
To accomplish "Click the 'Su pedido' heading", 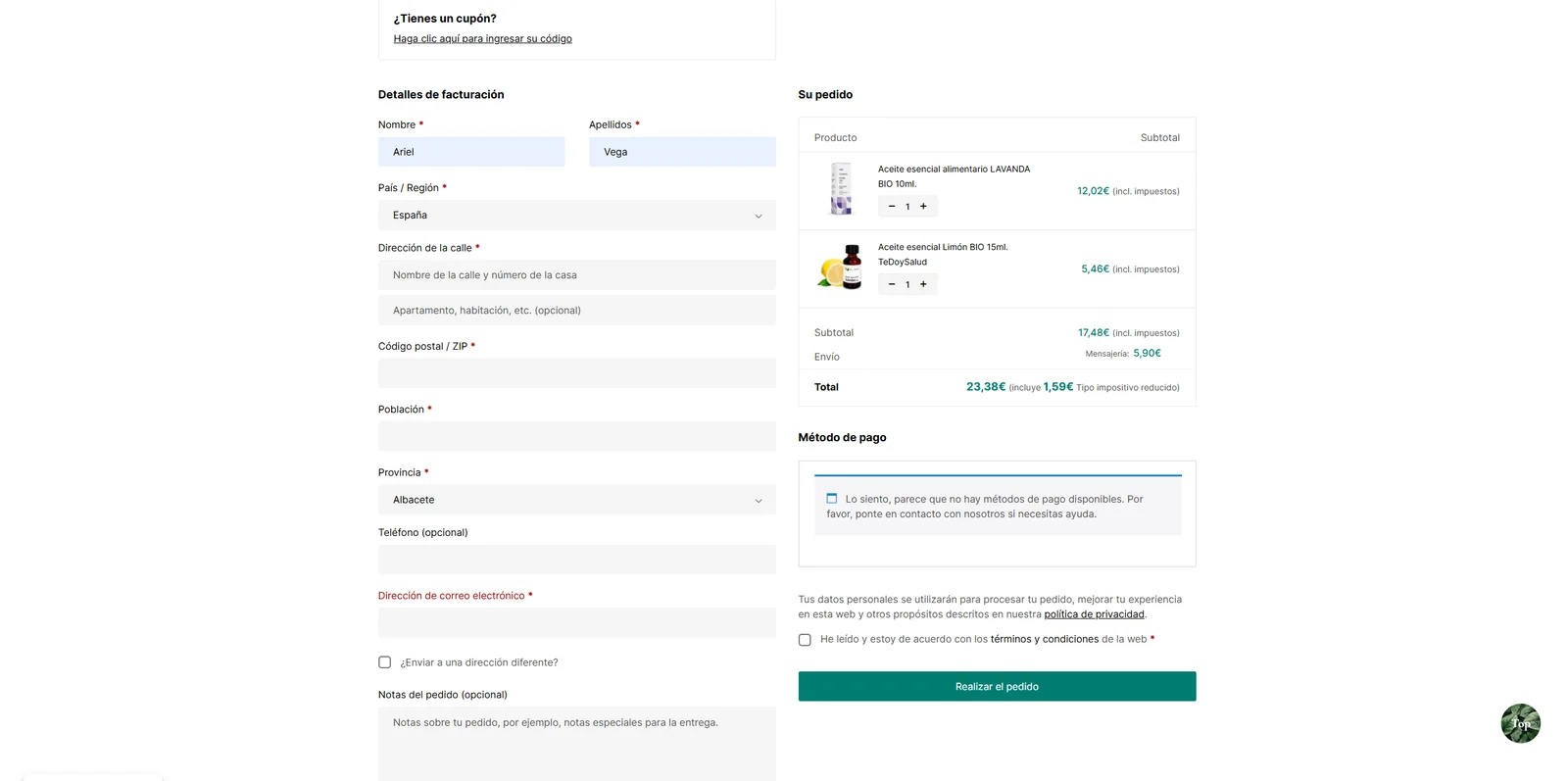I will 825,95.
